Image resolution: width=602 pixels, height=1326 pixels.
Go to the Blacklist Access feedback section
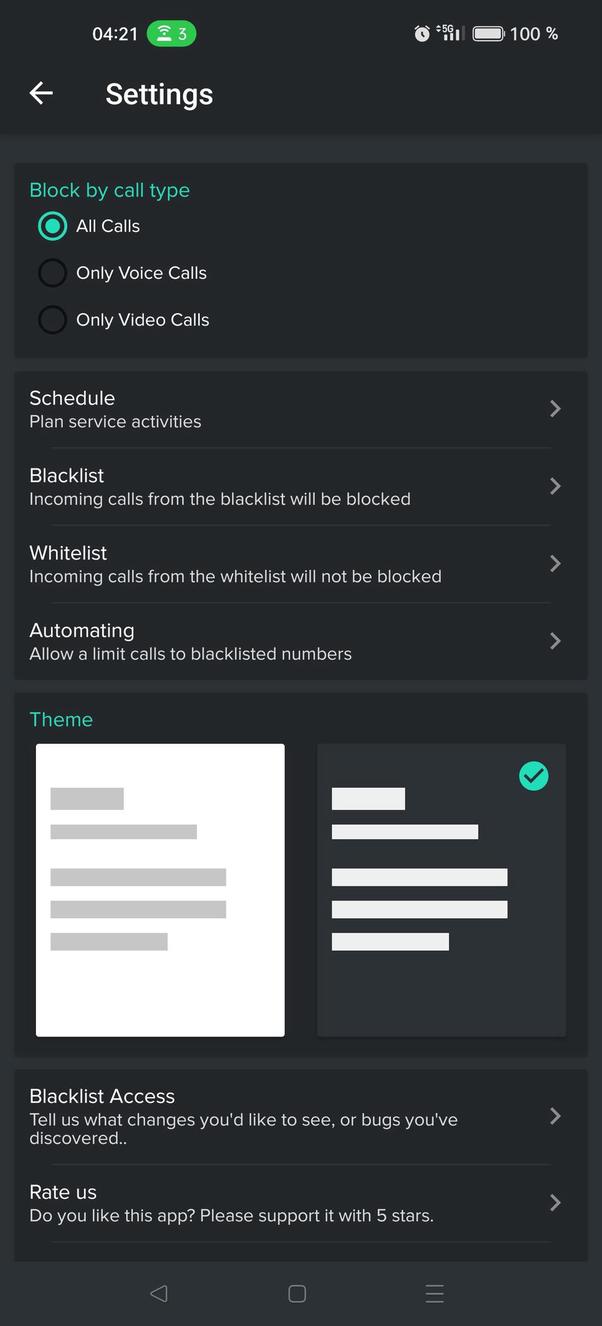555,1116
